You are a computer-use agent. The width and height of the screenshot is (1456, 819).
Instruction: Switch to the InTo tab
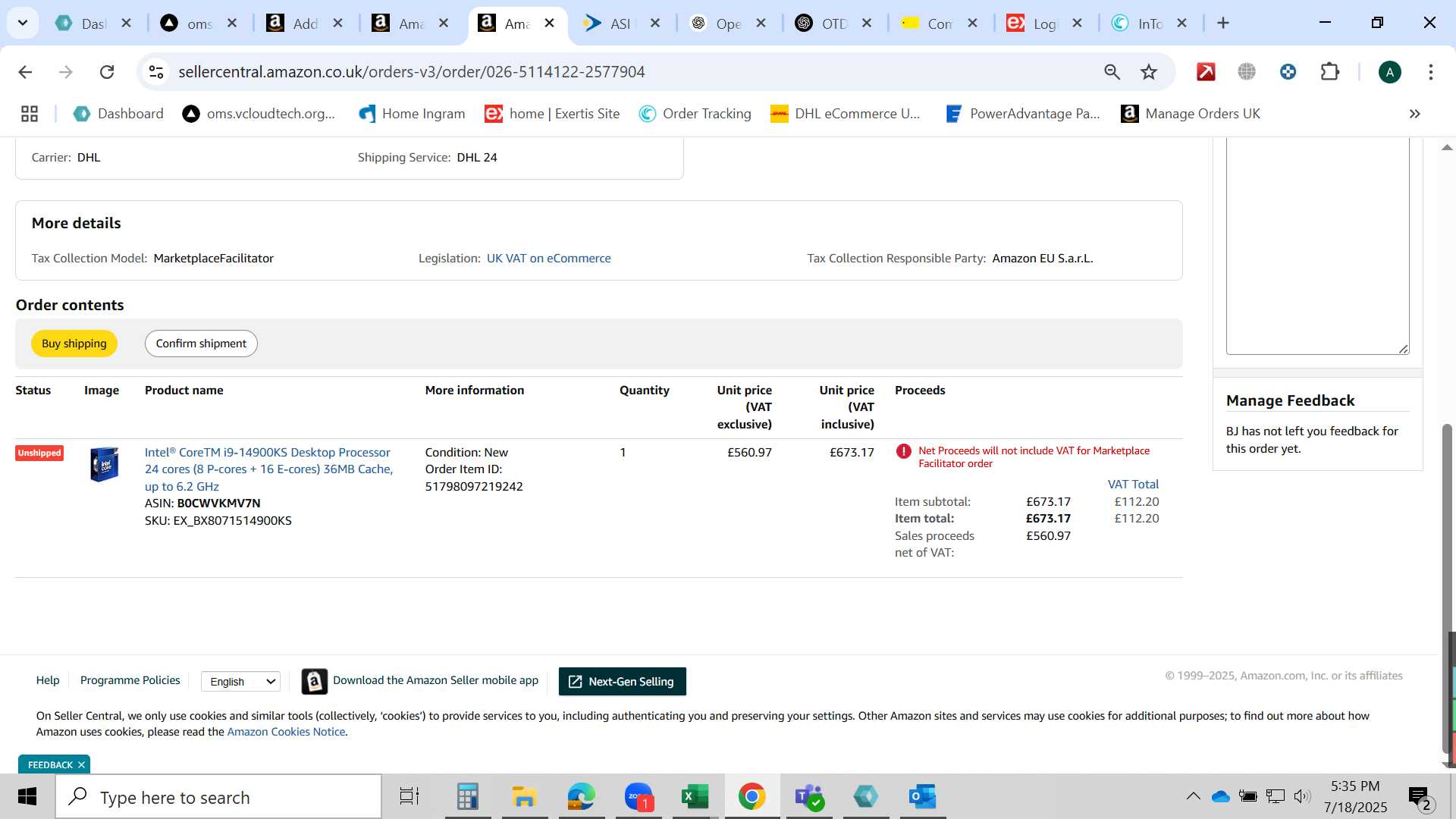1150,24
